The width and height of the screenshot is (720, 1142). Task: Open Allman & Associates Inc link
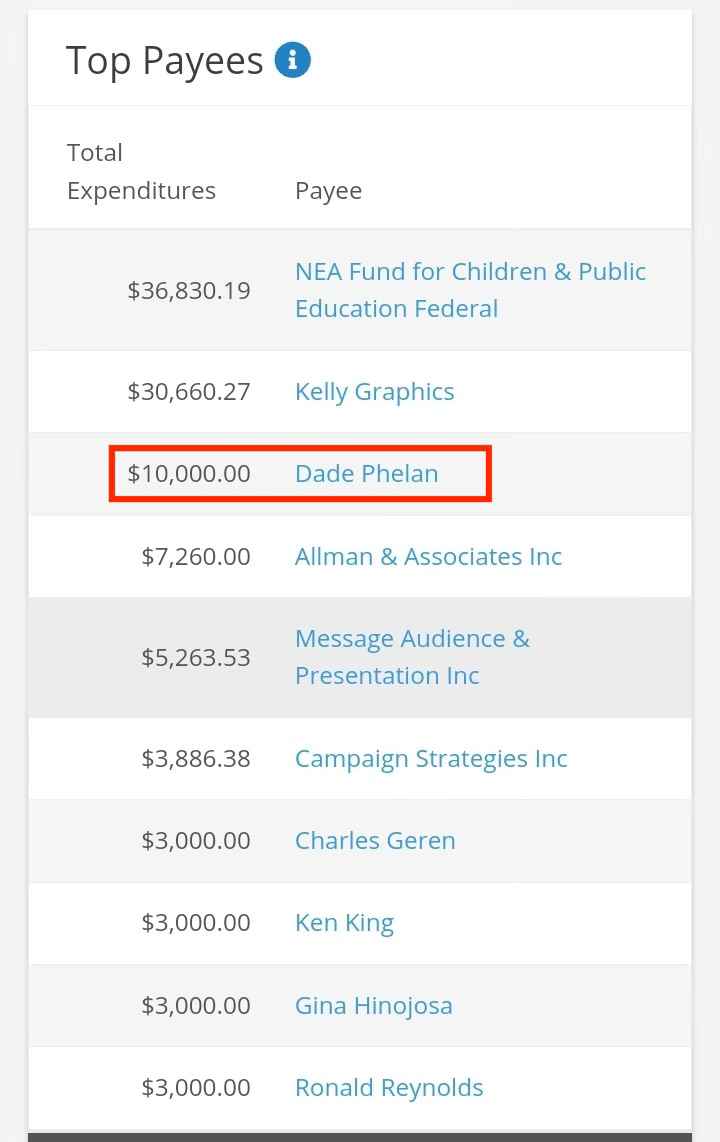pos(428,556)
